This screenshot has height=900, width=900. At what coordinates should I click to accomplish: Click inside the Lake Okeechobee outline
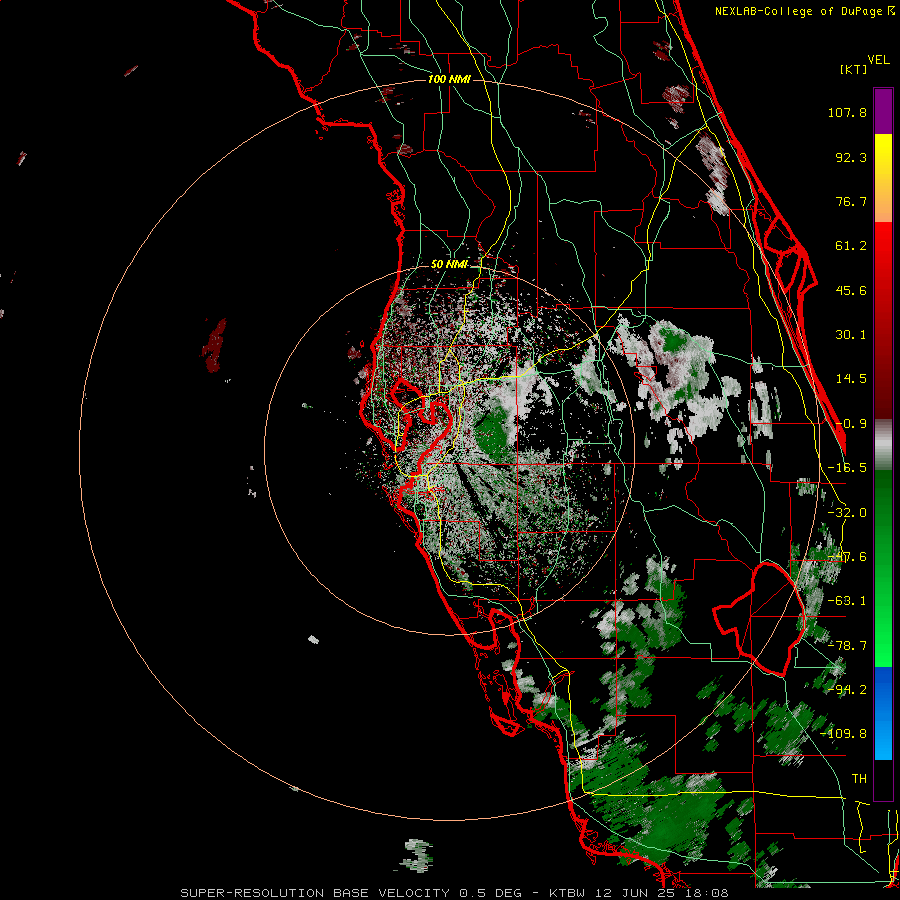[x=761, y=620]
